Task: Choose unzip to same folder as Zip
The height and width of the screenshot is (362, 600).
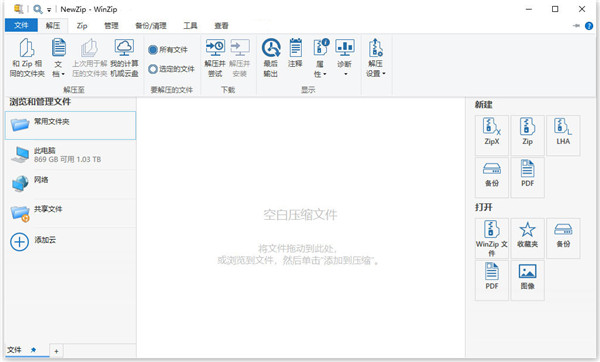Action: pyautogui.click(x=27, y=58)
